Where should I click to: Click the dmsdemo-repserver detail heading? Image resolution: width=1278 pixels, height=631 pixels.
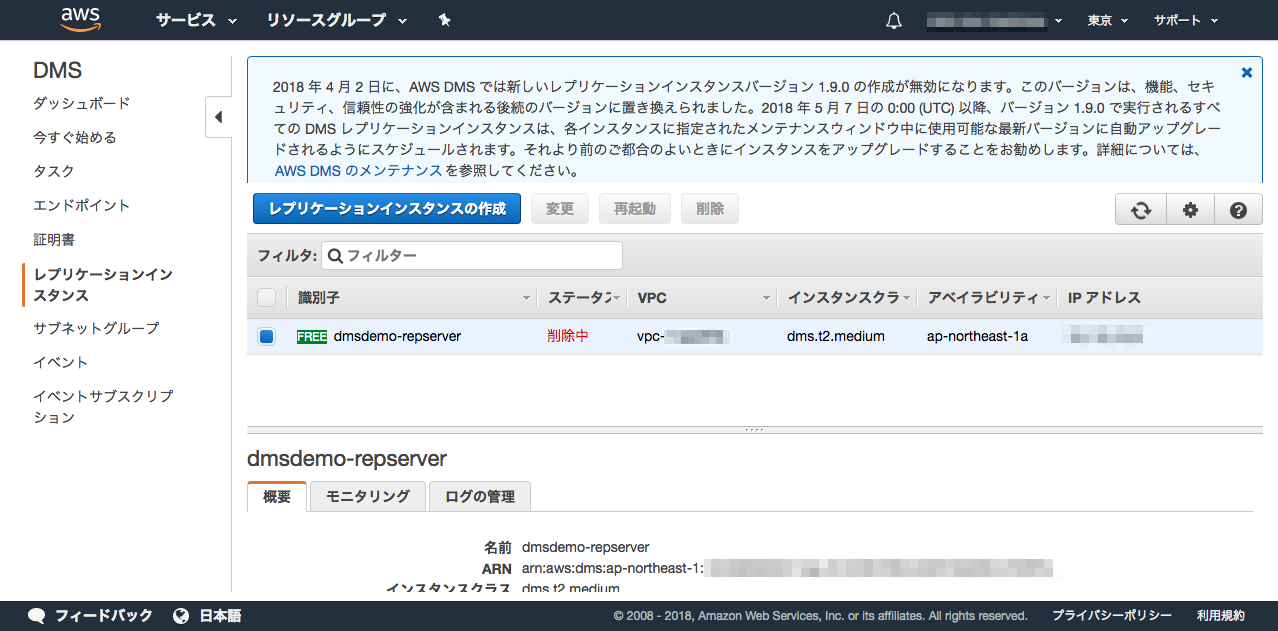click(x=347, y=459)
